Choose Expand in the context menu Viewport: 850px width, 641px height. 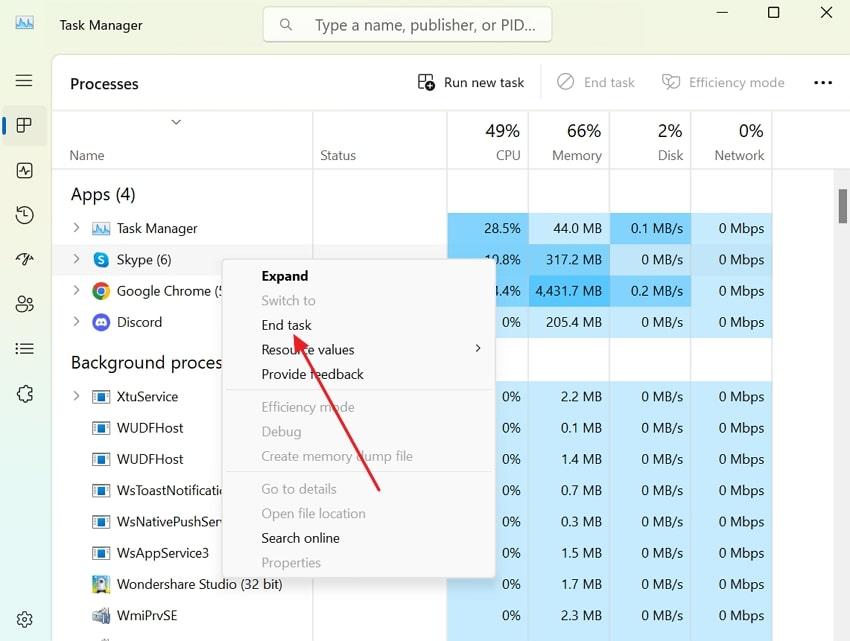285,276
